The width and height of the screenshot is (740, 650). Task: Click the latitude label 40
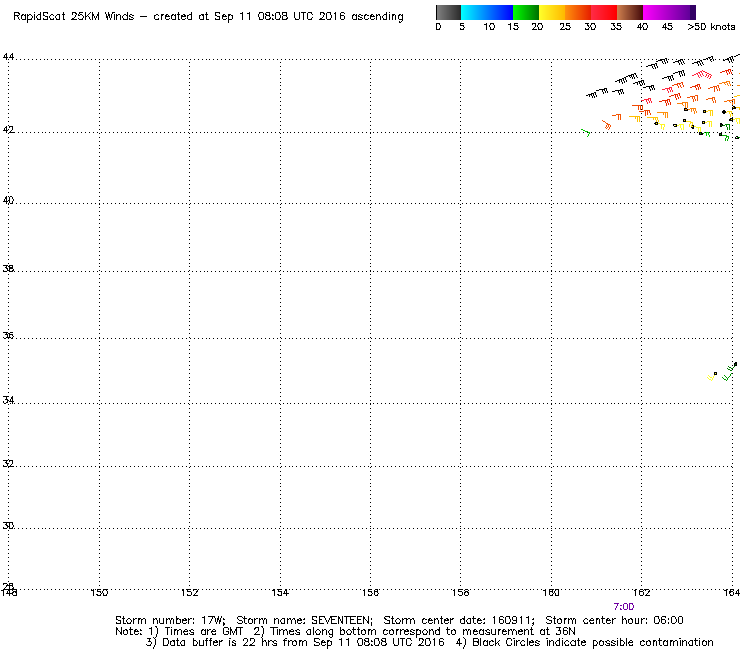(8, 200)
